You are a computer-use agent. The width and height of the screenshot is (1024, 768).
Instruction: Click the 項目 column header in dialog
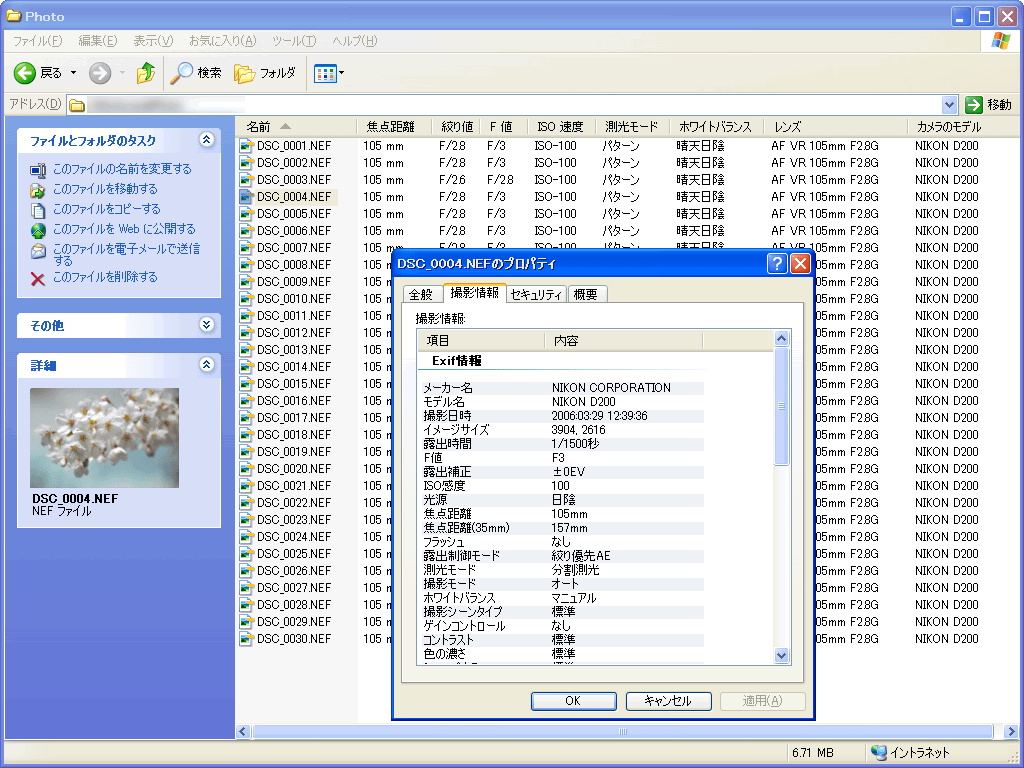click(481, 340)
